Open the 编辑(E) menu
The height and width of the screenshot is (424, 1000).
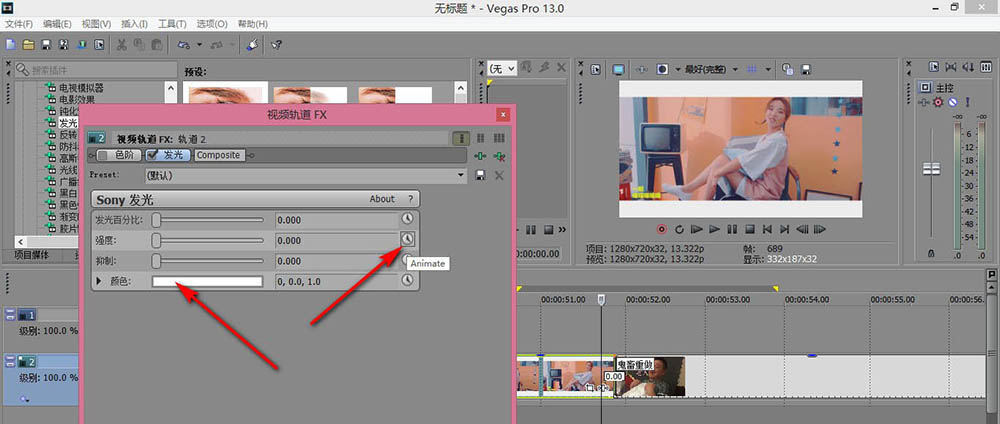click(57, 24)
